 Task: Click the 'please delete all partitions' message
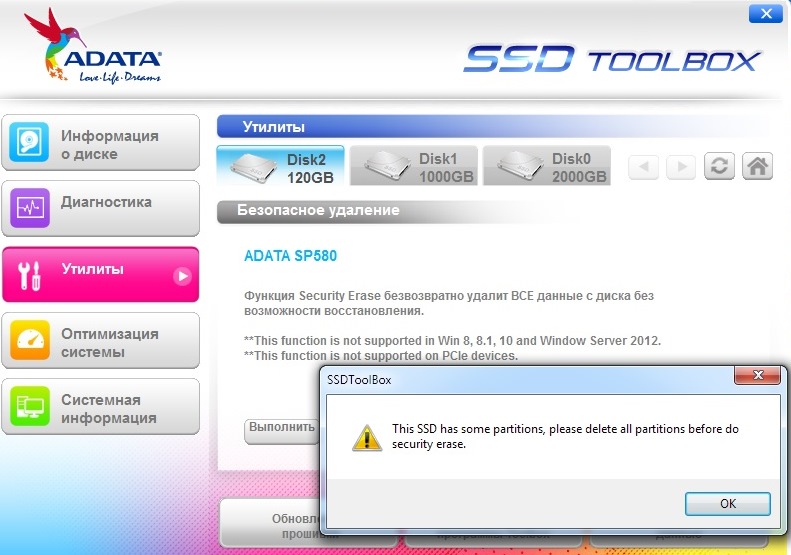pyautogui.click(x=565, y=436)
